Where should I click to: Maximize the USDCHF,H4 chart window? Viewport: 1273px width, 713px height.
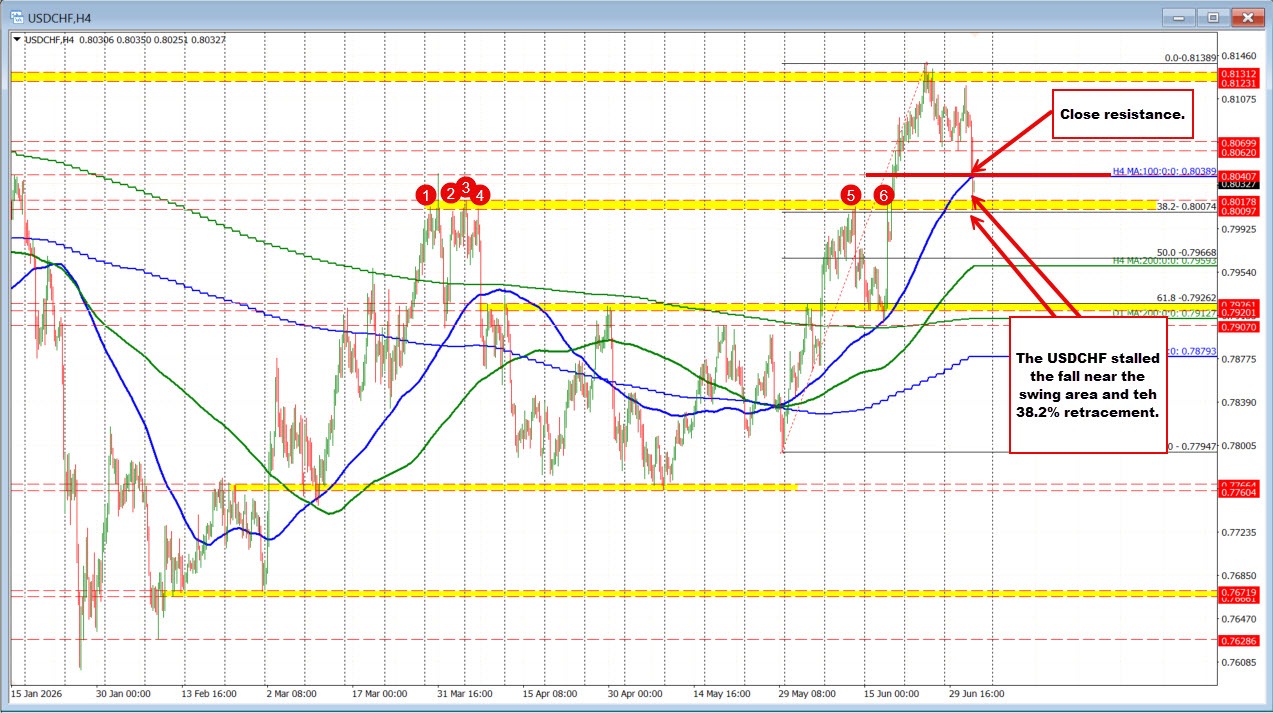pos(1212,16)
